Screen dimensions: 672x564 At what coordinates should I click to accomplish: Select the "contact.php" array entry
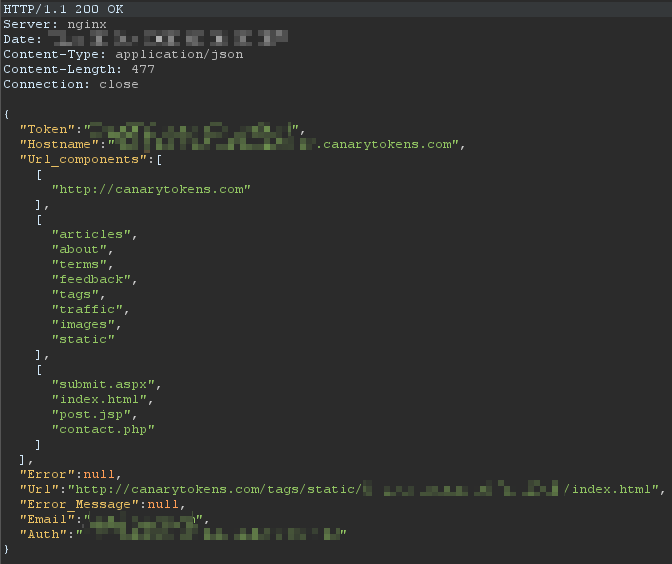pos(103,429)
